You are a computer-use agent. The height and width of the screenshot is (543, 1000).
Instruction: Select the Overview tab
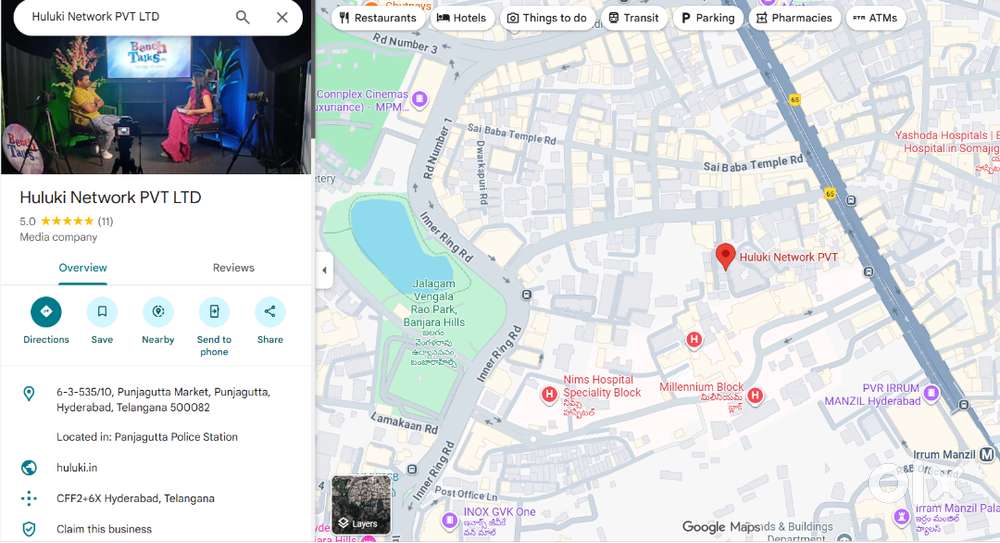pos(83,268)
